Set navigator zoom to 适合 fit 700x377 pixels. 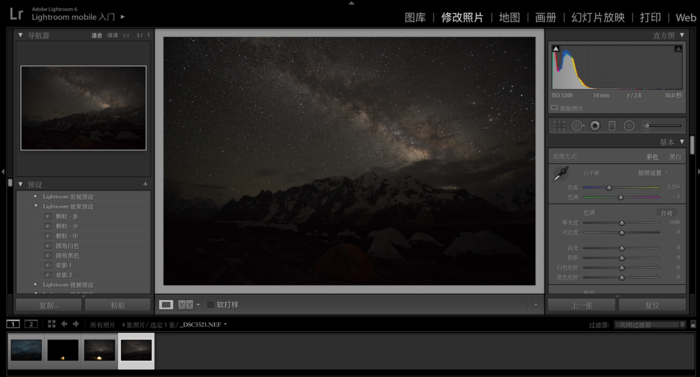coord(97,35)
